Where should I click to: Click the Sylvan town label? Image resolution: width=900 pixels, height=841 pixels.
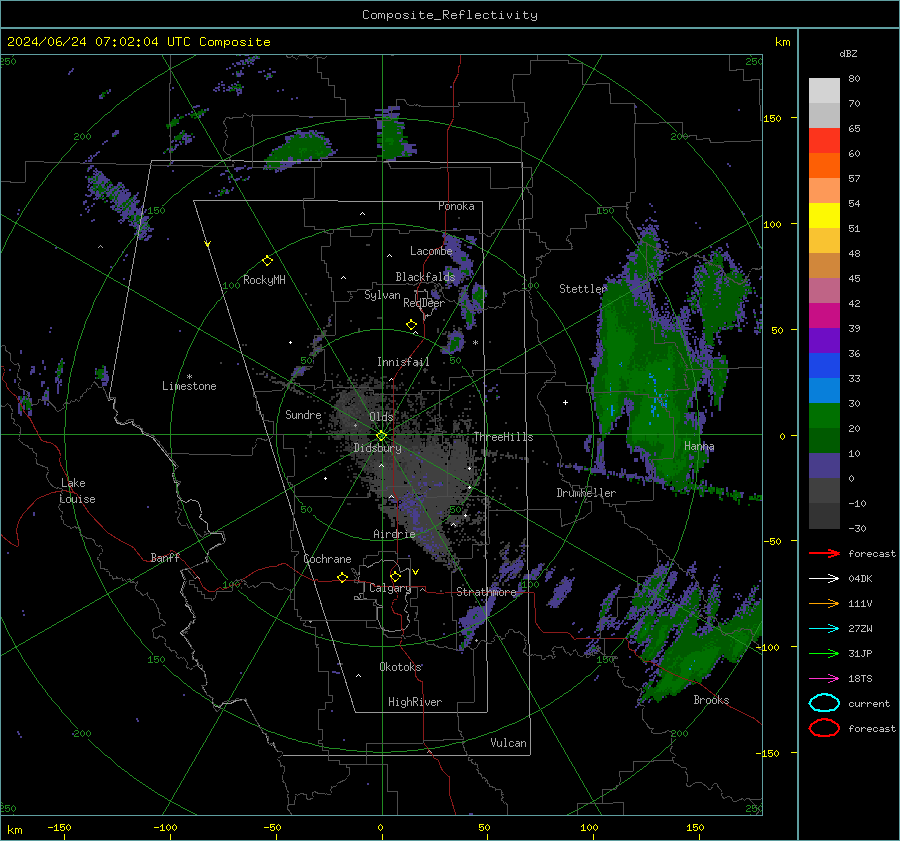(x=382, y=295)
